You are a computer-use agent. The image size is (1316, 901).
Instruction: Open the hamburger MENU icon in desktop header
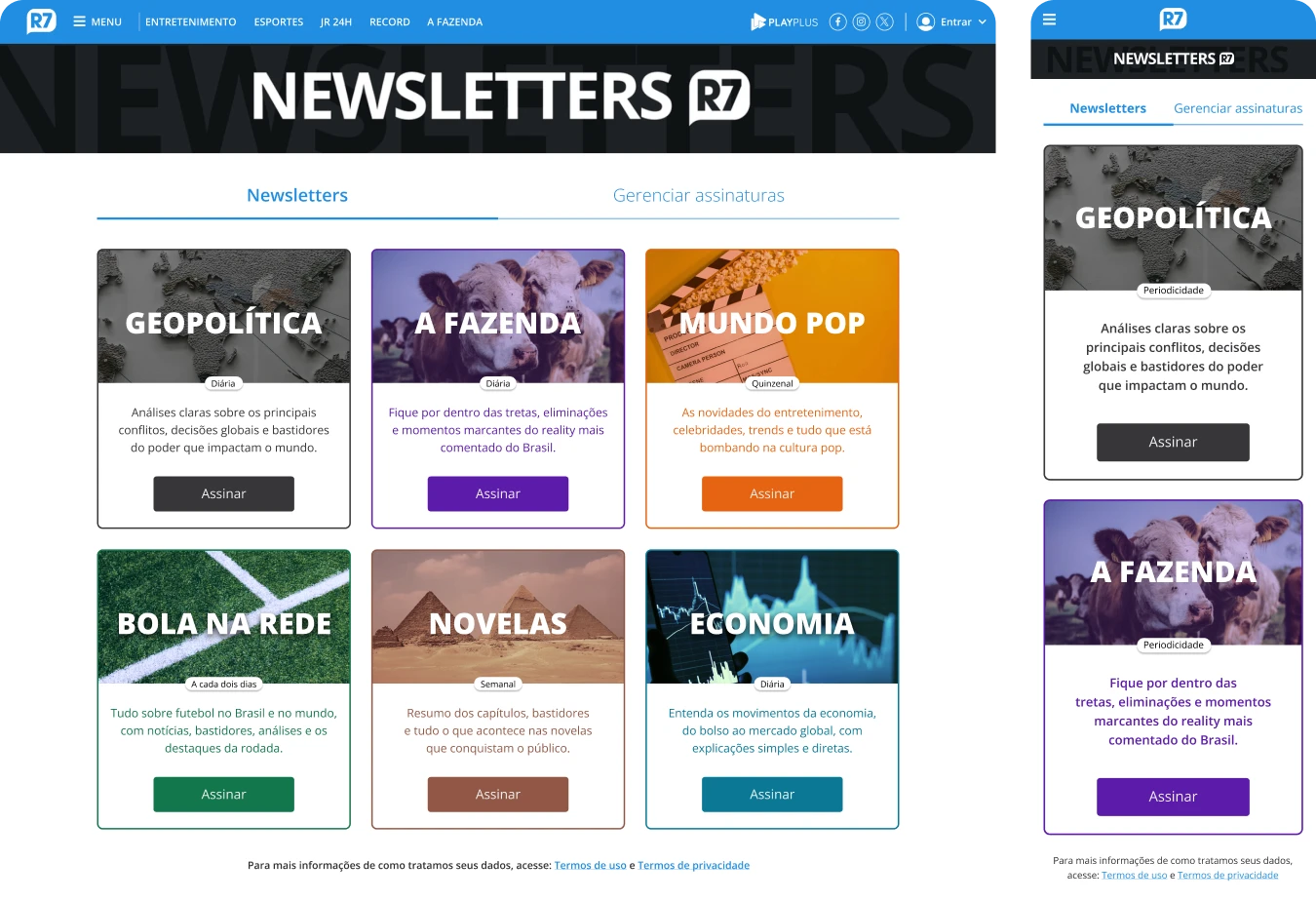79,21
